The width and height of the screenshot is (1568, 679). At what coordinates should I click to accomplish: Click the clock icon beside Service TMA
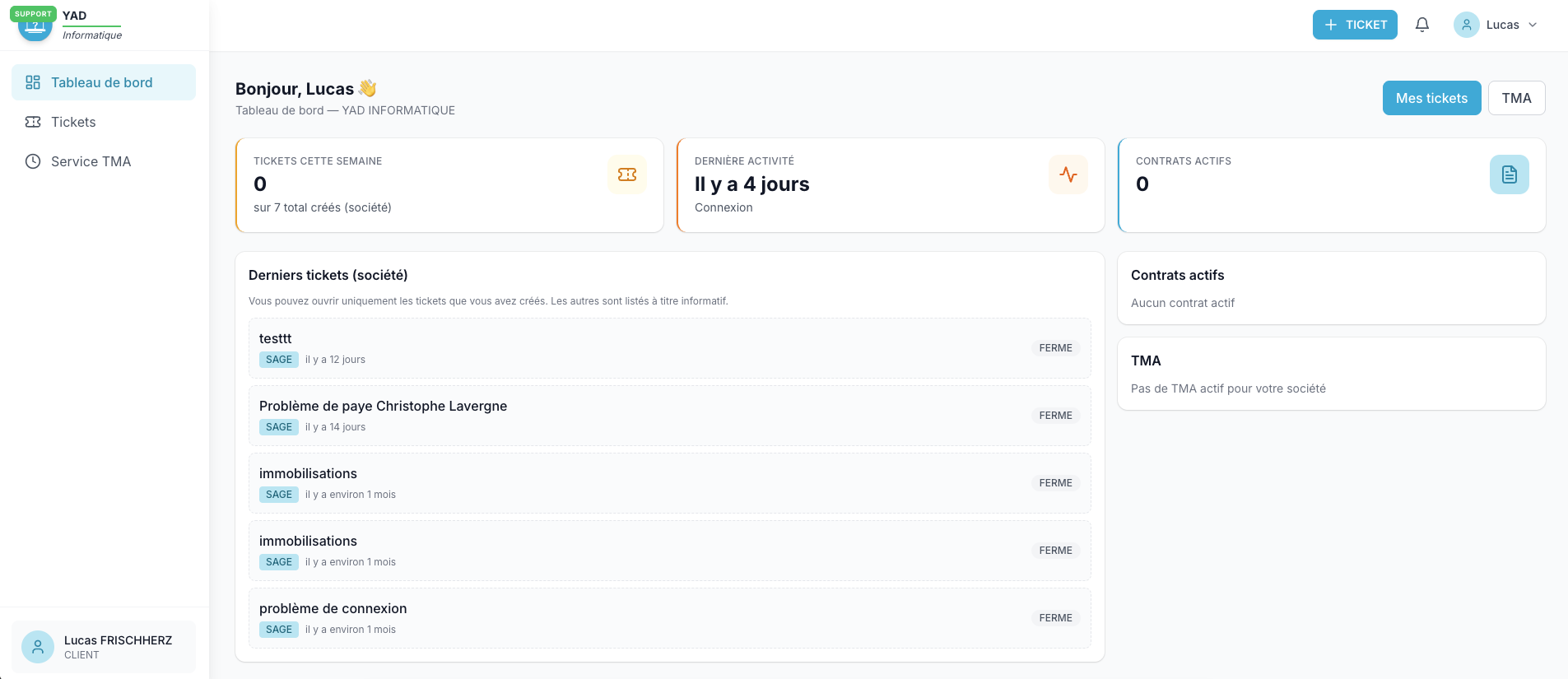(33, 161)
